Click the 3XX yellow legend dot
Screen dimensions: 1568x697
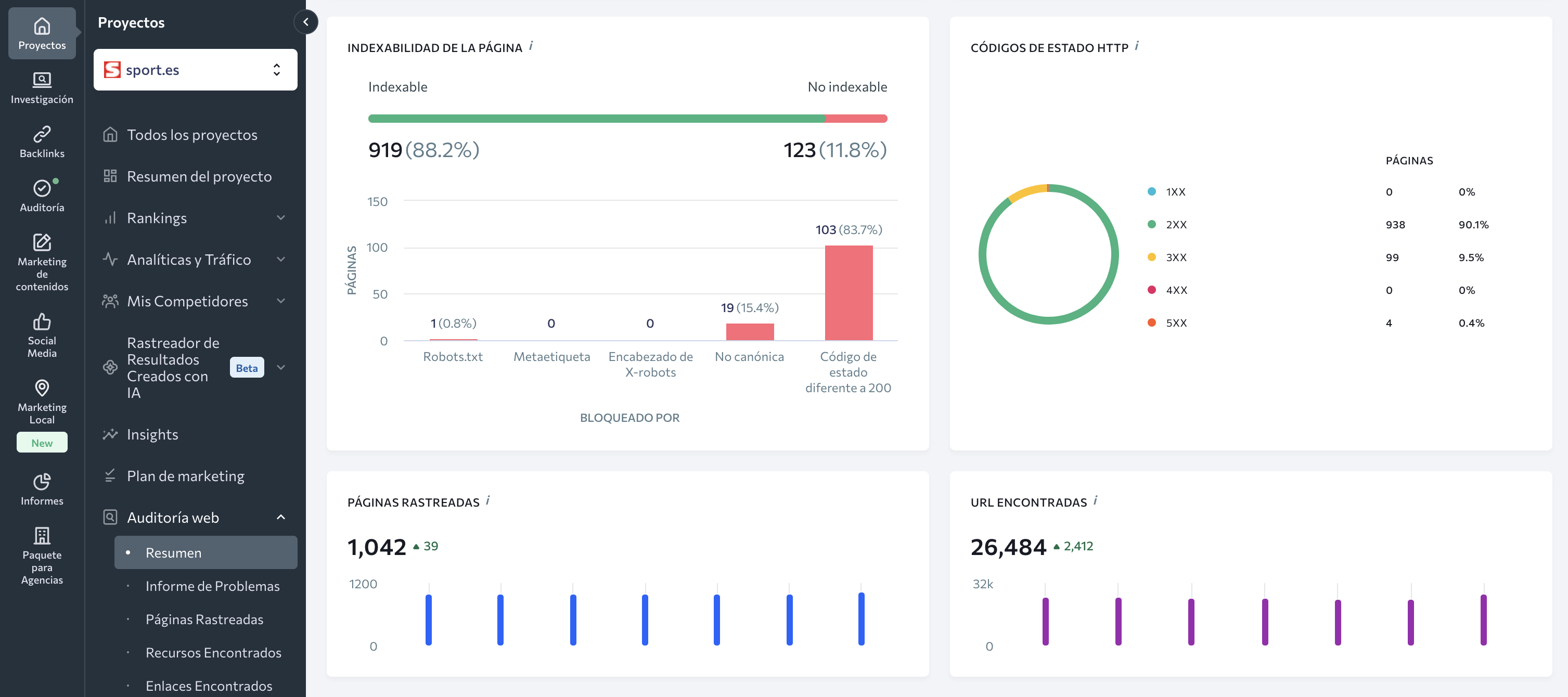click(1151, 257)
